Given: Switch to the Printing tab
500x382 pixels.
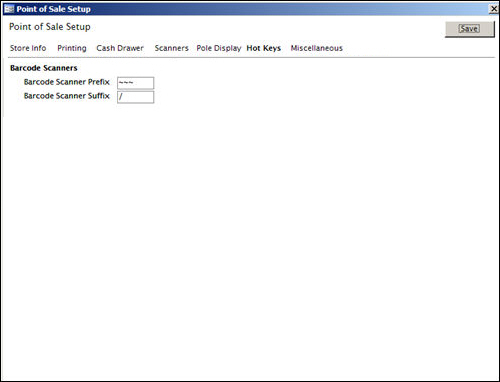Looking at the screenshot, I should (72, 48).
